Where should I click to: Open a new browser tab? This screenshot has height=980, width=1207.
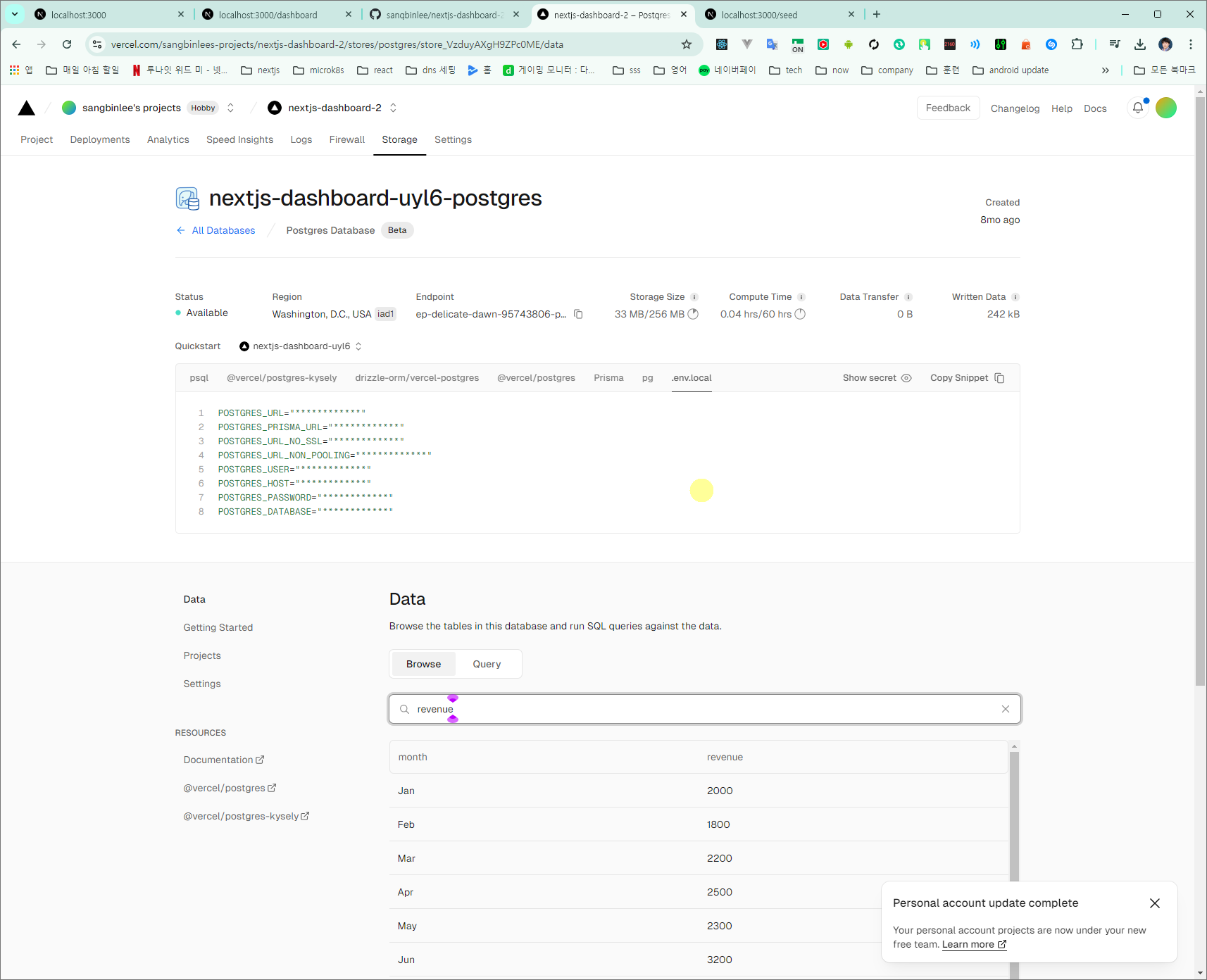pyautogui.click(x=877, y=14)
